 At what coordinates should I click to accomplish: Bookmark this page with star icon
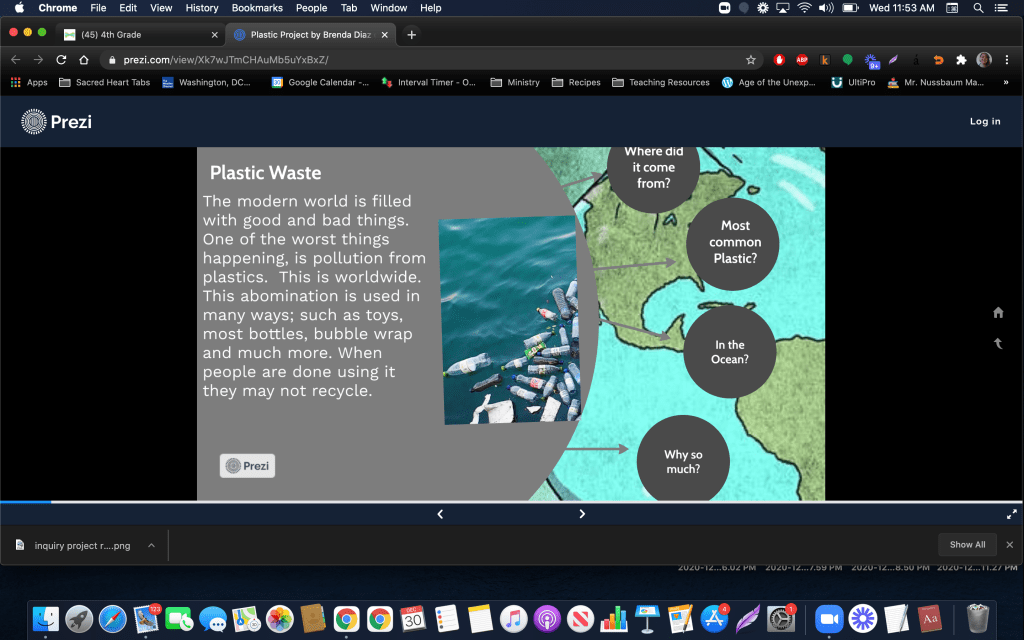pyautogui.click(x=751, y=60)
